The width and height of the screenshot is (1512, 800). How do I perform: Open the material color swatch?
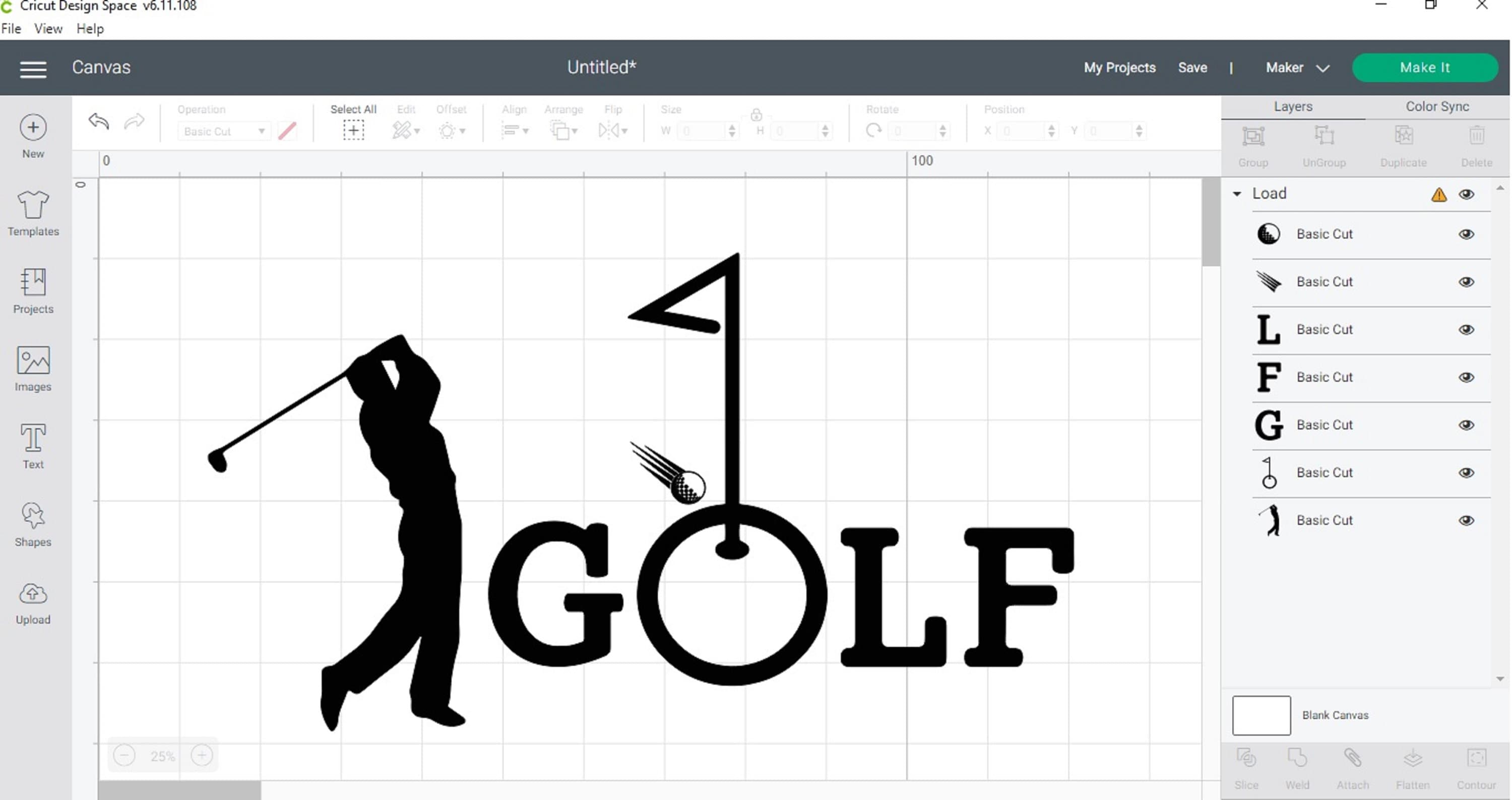coord(287,131)
